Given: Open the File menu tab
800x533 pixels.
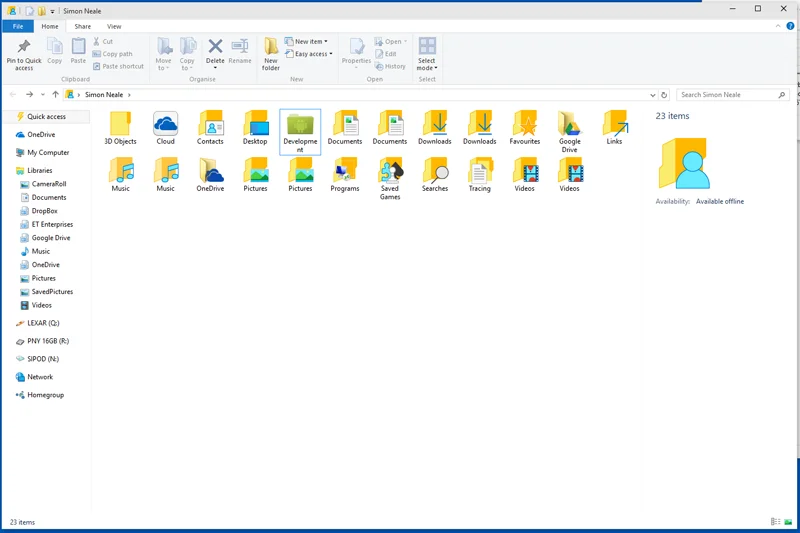Looking at the screenshot, I should (x=18, y=27).
